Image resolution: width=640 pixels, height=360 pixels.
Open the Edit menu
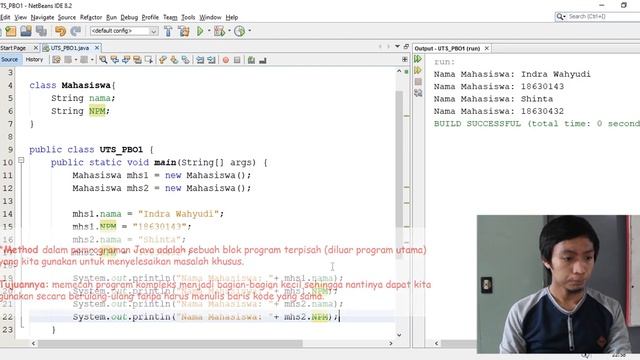5,18
